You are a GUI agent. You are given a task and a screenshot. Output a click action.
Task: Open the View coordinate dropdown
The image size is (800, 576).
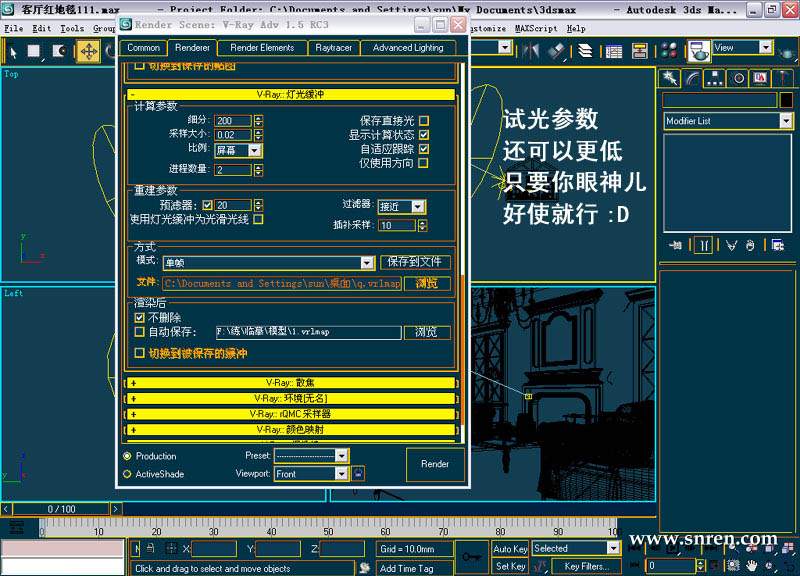[x=742, y=48]
